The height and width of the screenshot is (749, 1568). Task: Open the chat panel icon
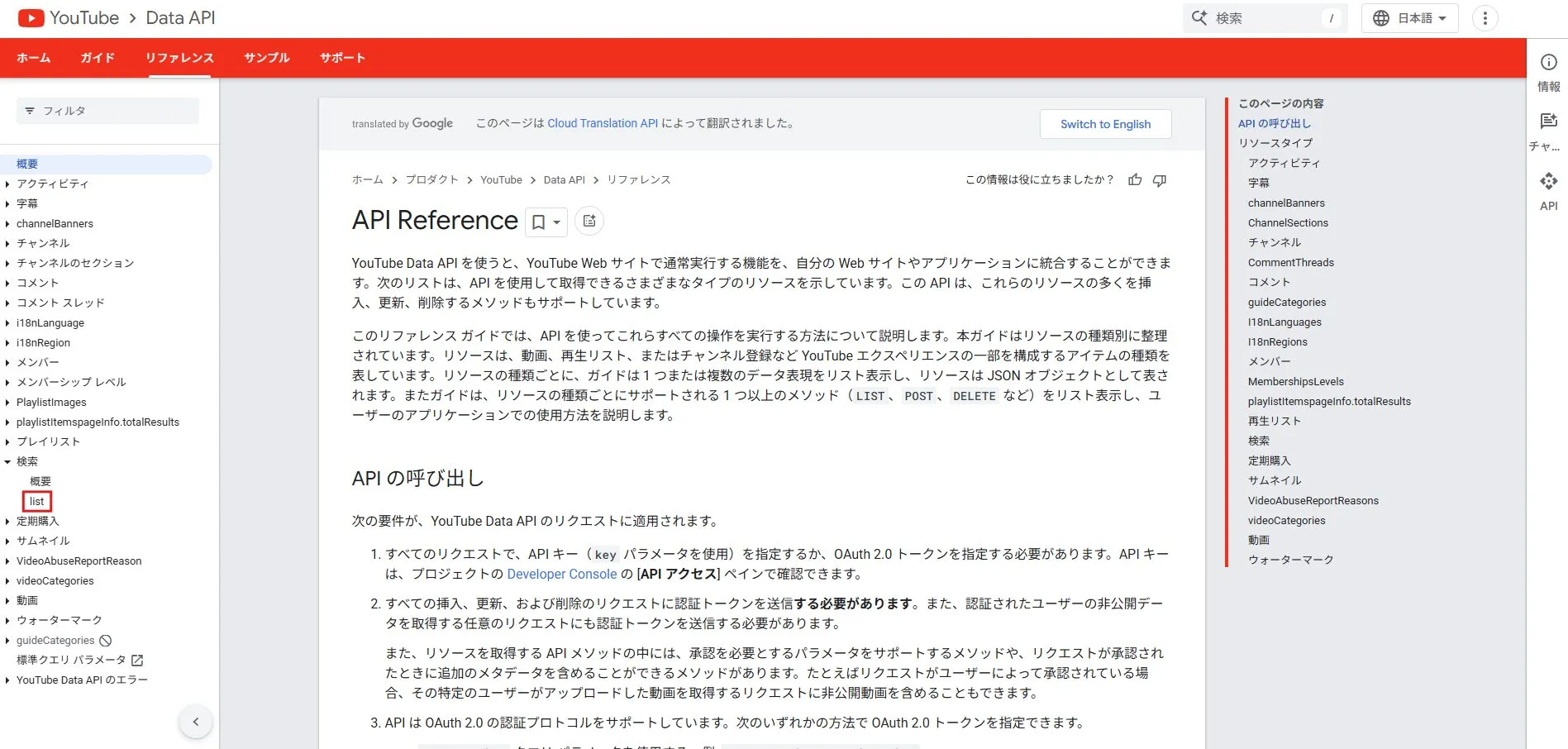tap(1549, 122)
